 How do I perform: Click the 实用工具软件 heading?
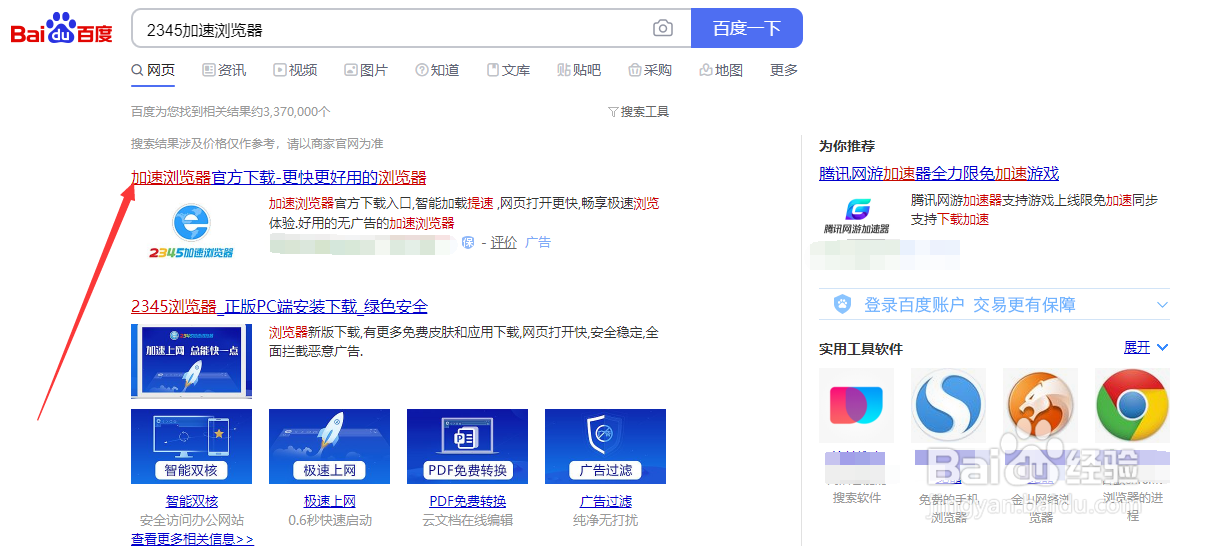coord(861,349)
